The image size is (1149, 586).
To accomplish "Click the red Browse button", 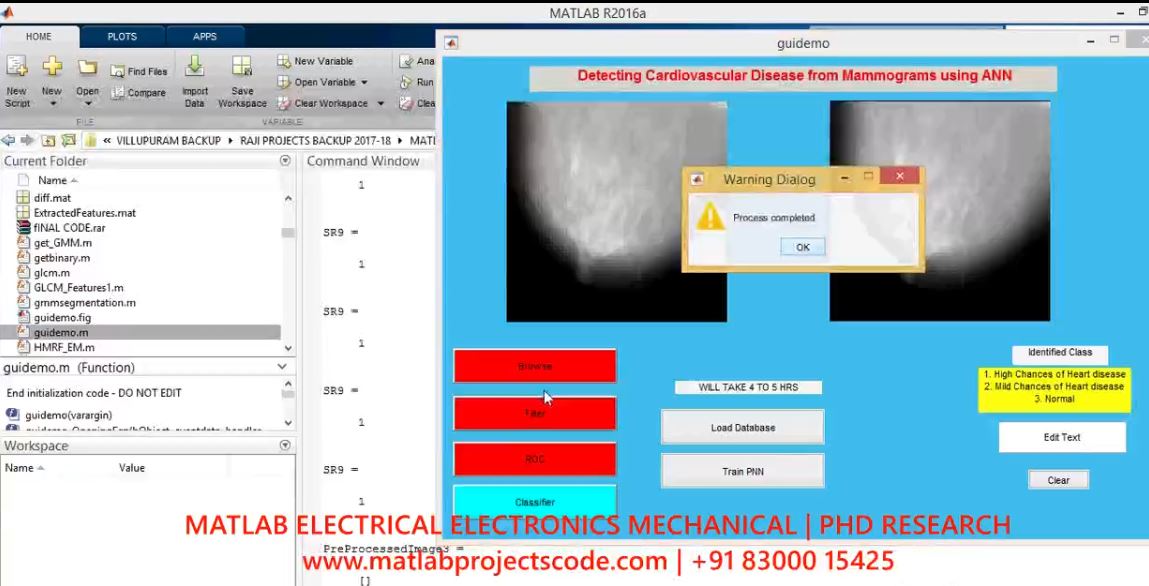I will pyautogui.click(x=535, y=366).
